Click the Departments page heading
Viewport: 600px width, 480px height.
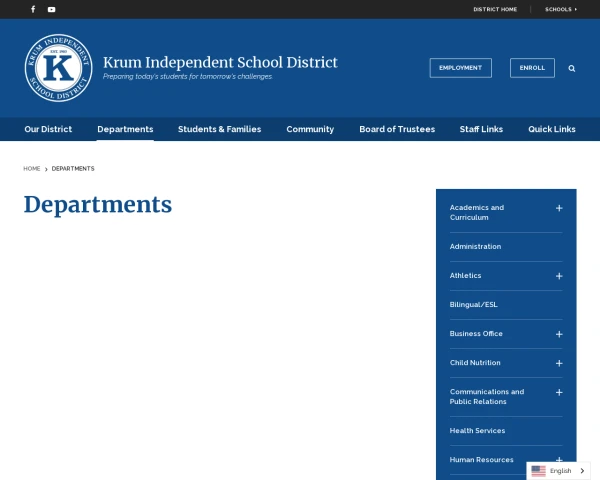[98, 205]
